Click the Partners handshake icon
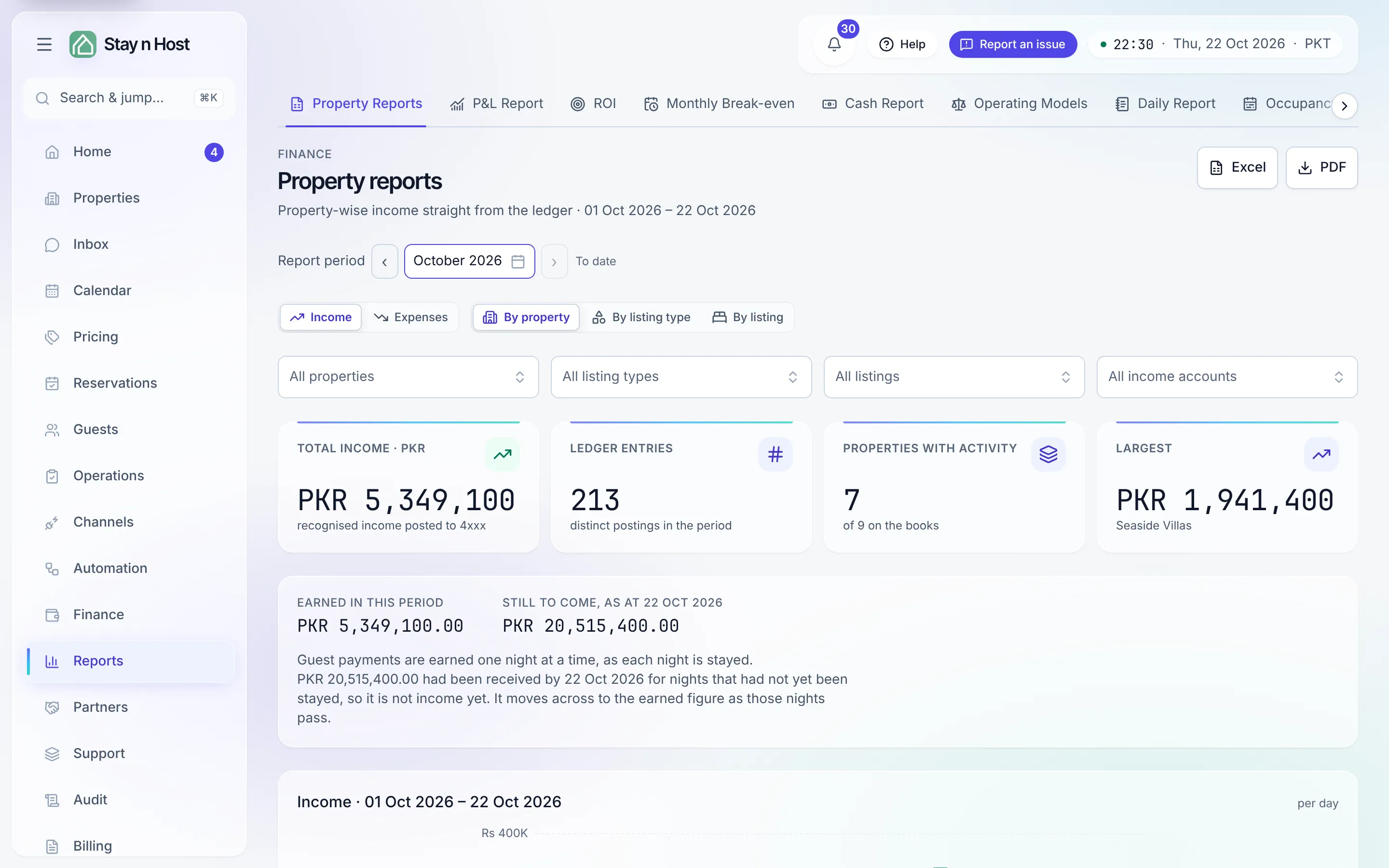This screenshot has height=868, width=1389. tap(52, 707)
